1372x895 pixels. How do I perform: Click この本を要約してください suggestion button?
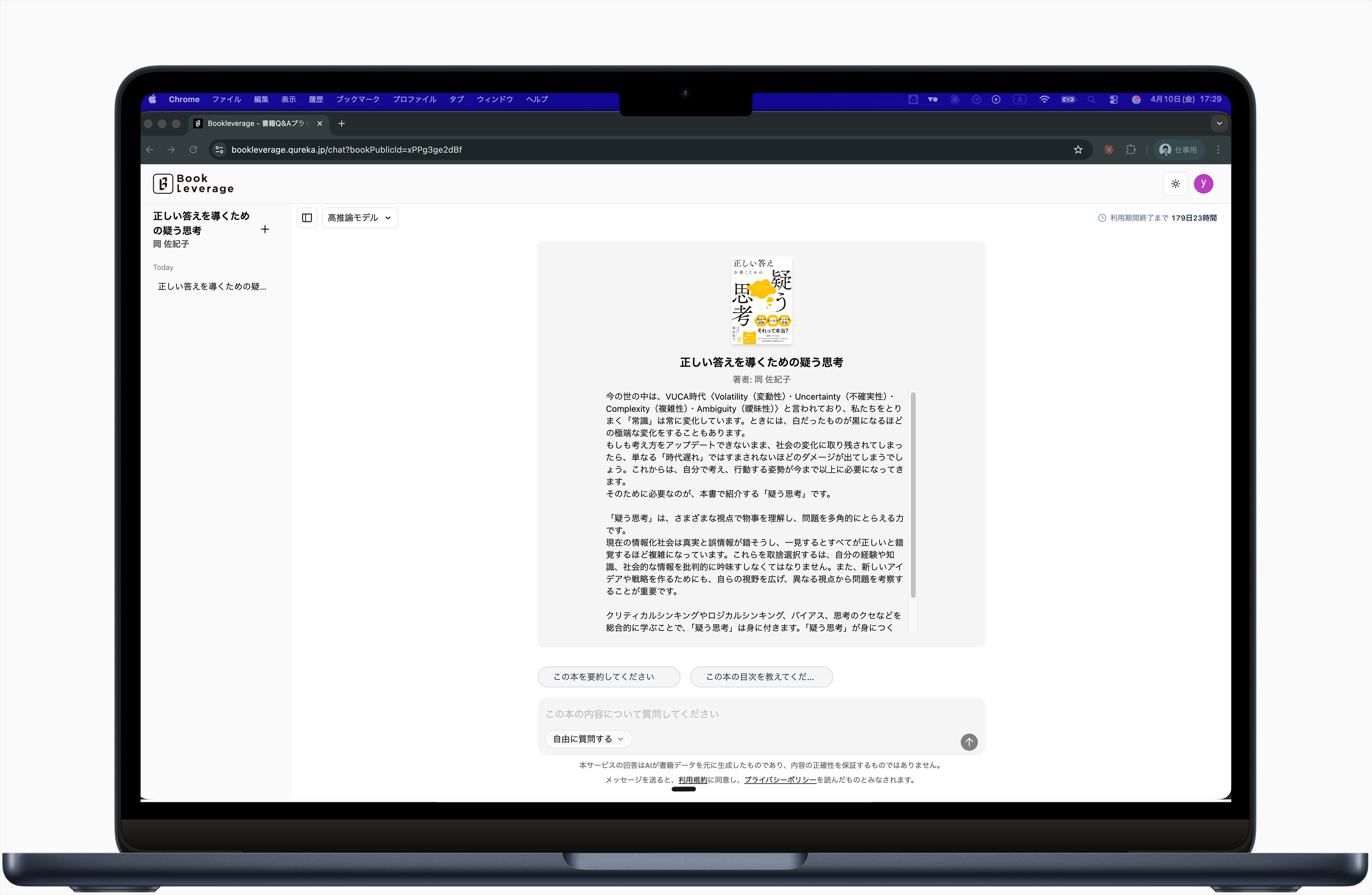(x=608, y=677)
